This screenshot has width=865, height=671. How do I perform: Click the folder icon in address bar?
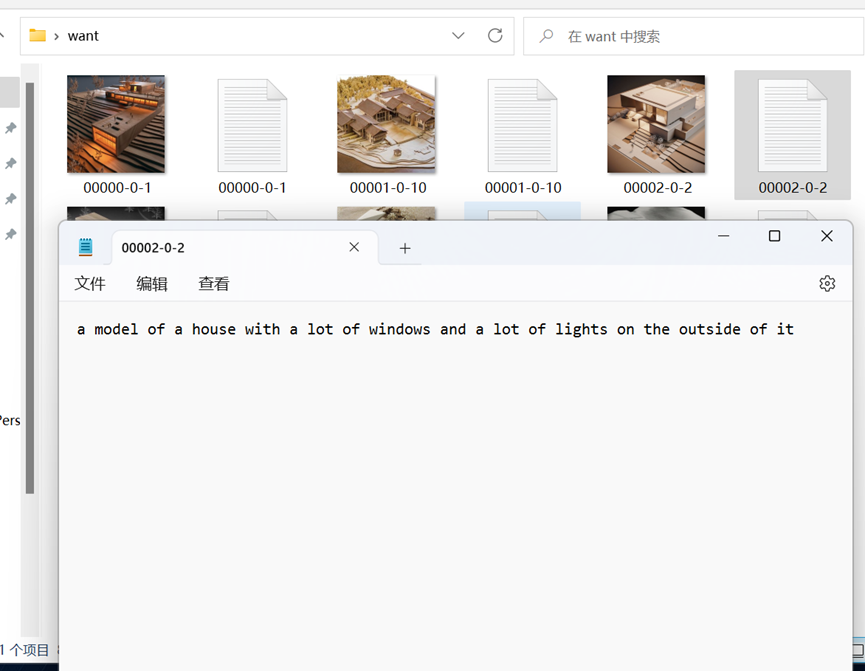coord(38,35)
